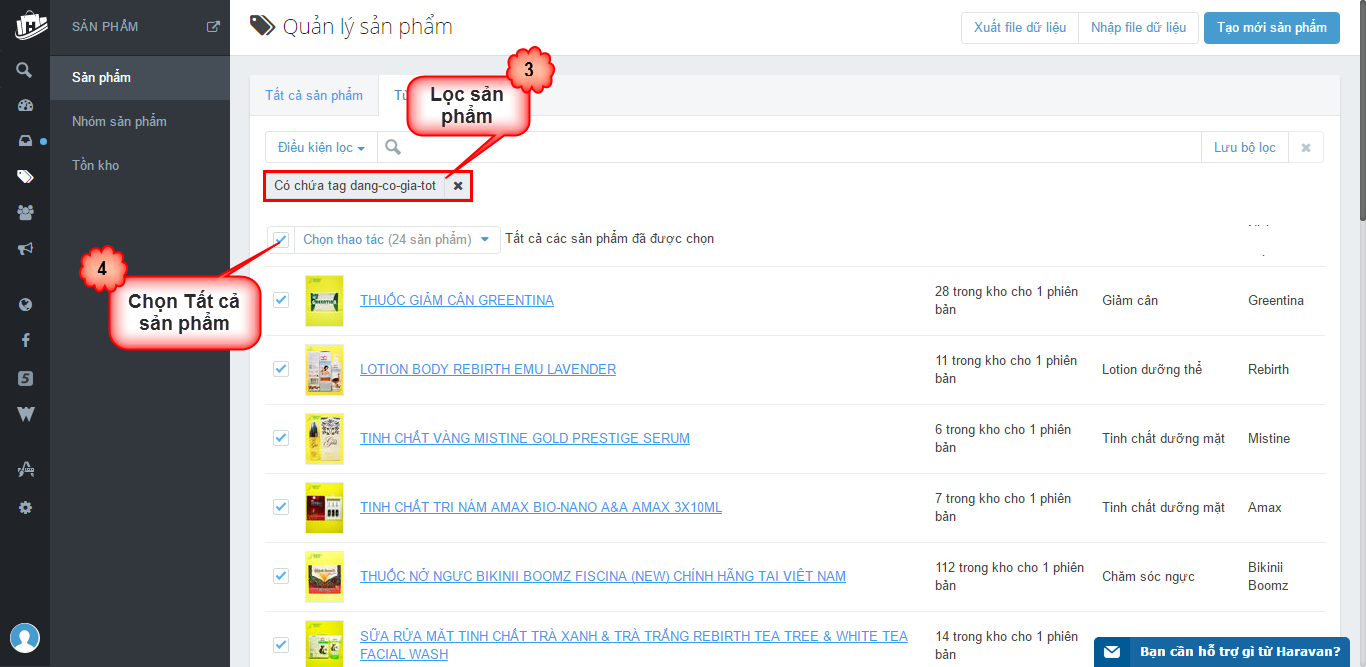Click the Chăm sóc ngực type cell
This screenshot has height=667, width=1366.
click(1148, 576)
